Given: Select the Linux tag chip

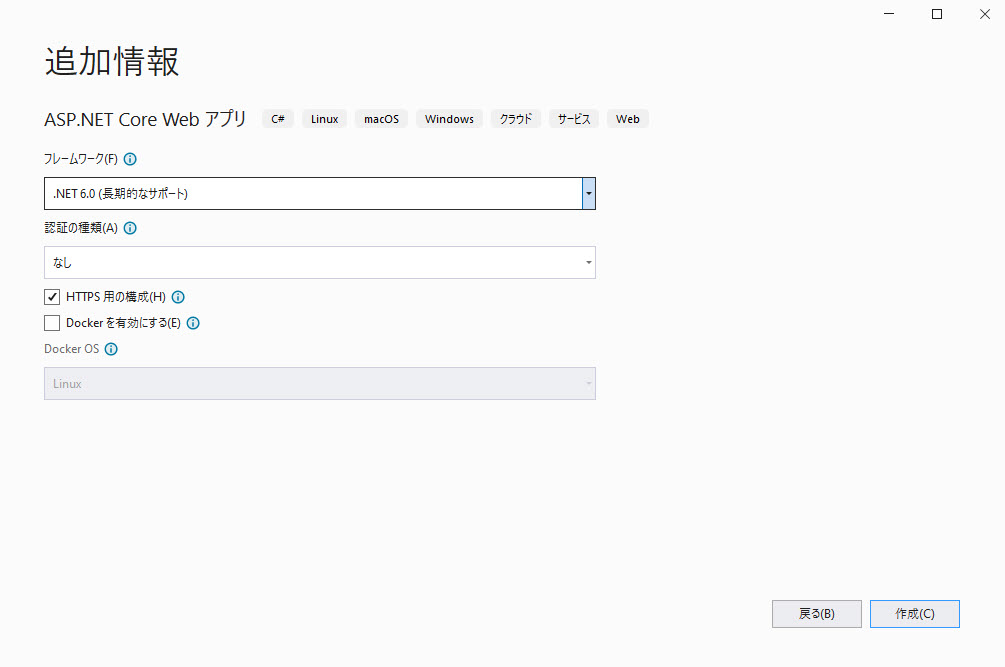Looking at the screenshot, I should pos(324,119).
